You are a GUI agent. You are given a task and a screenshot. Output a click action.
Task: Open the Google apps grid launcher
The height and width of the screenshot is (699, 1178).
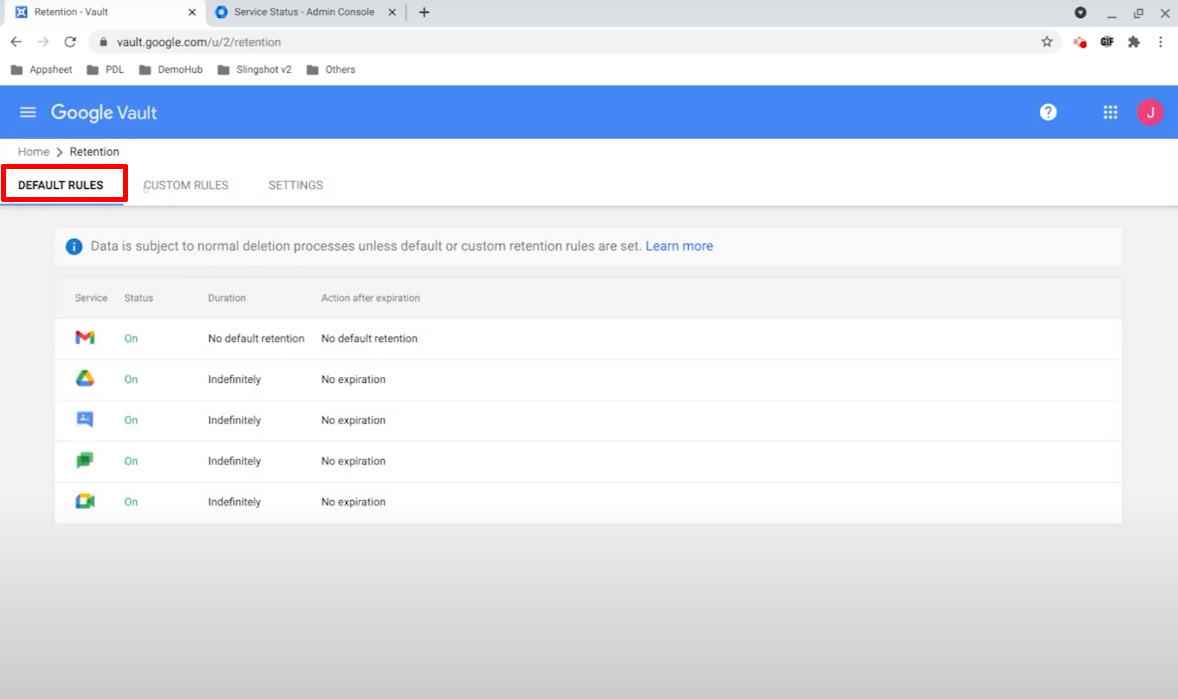tap(1110, 112)
